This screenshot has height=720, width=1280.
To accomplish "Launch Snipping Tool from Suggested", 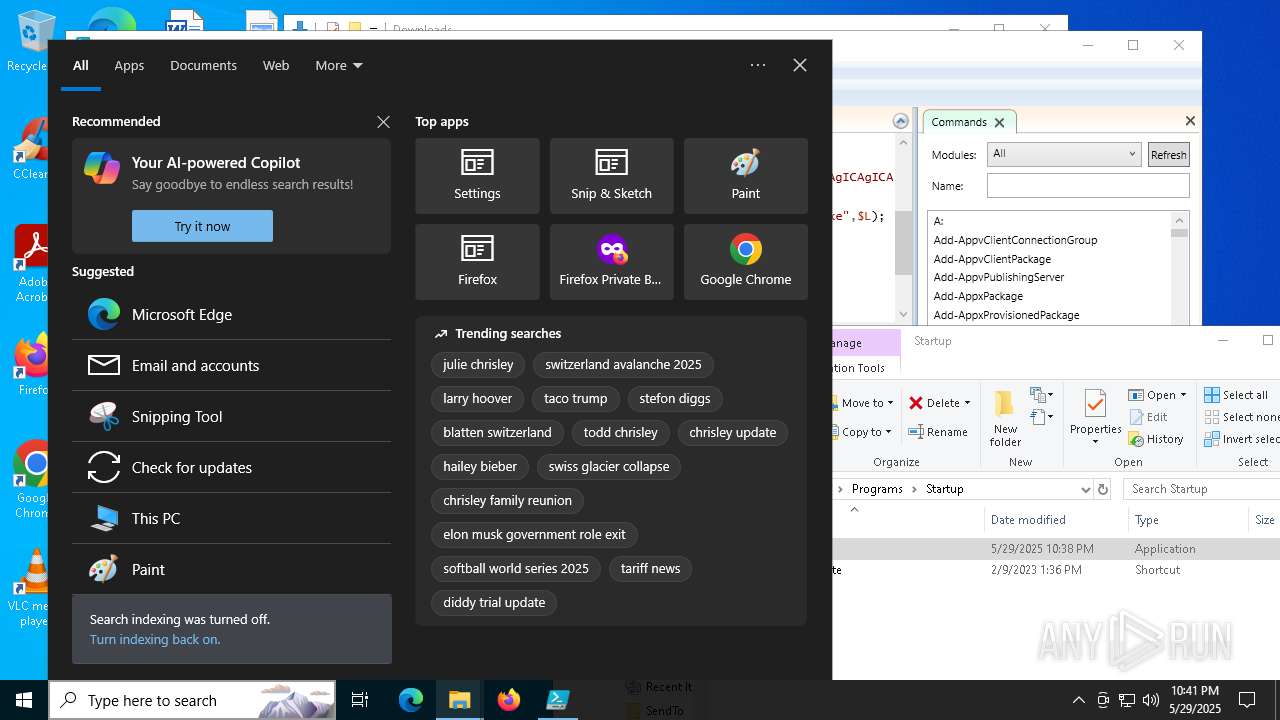I will tap(231, 416).
